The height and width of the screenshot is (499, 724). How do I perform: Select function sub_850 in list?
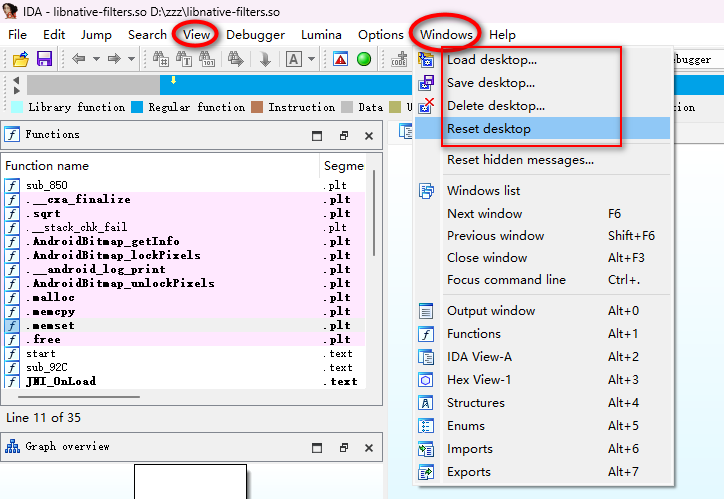point(184,185)
